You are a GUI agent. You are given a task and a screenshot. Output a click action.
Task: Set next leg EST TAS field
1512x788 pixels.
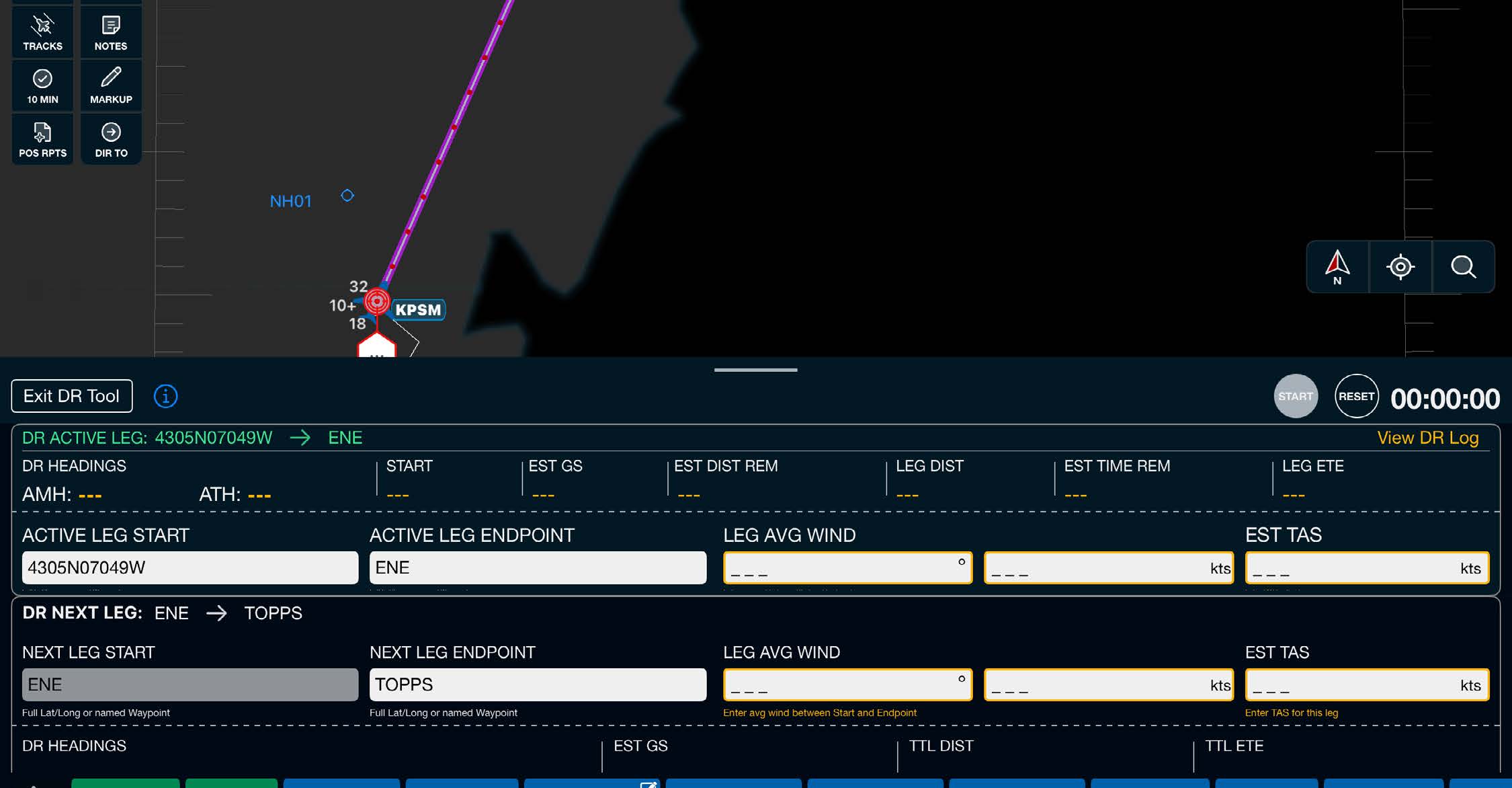[x=1368, y=684]
